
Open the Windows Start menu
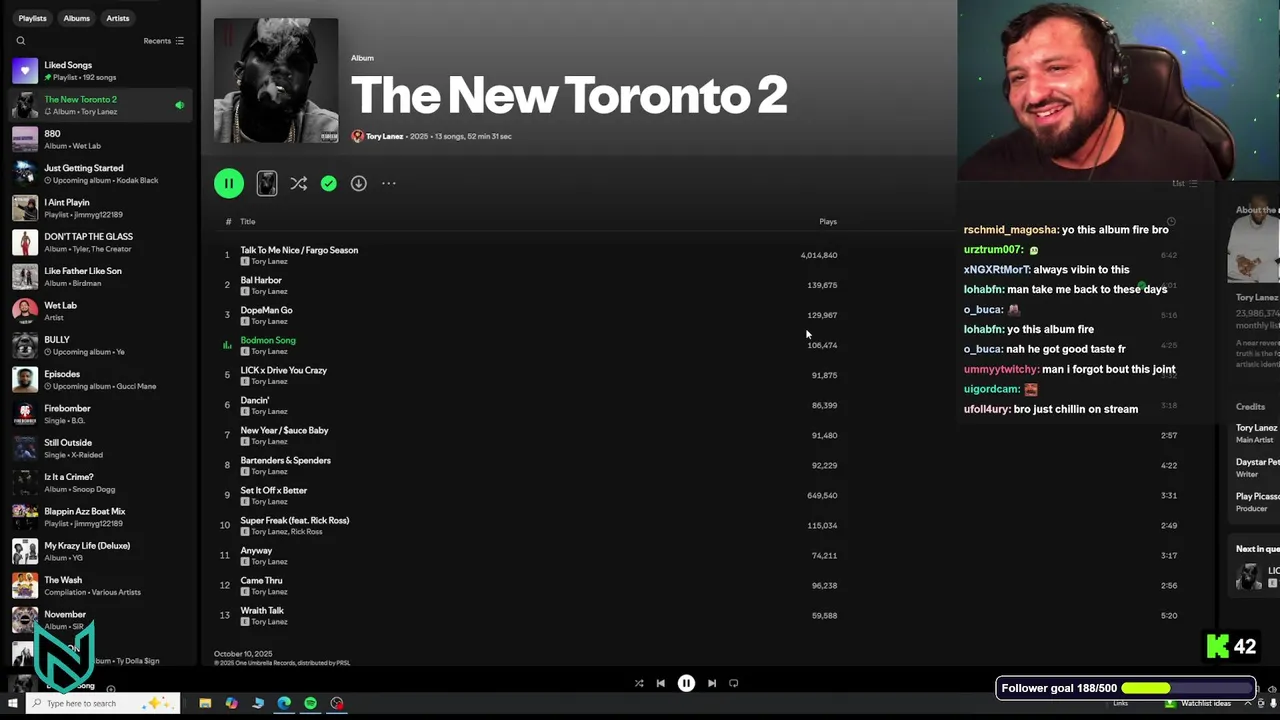[x=13, y=703]
